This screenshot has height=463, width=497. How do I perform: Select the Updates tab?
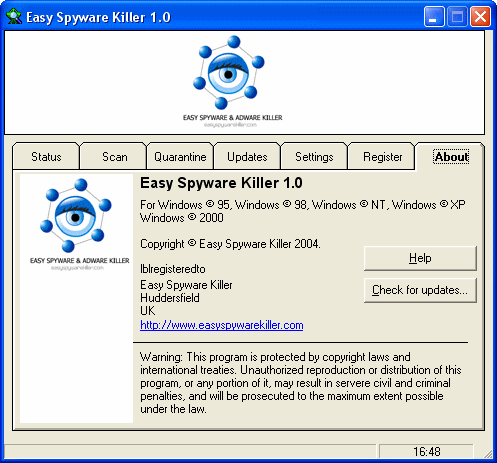tap(247, 157)
